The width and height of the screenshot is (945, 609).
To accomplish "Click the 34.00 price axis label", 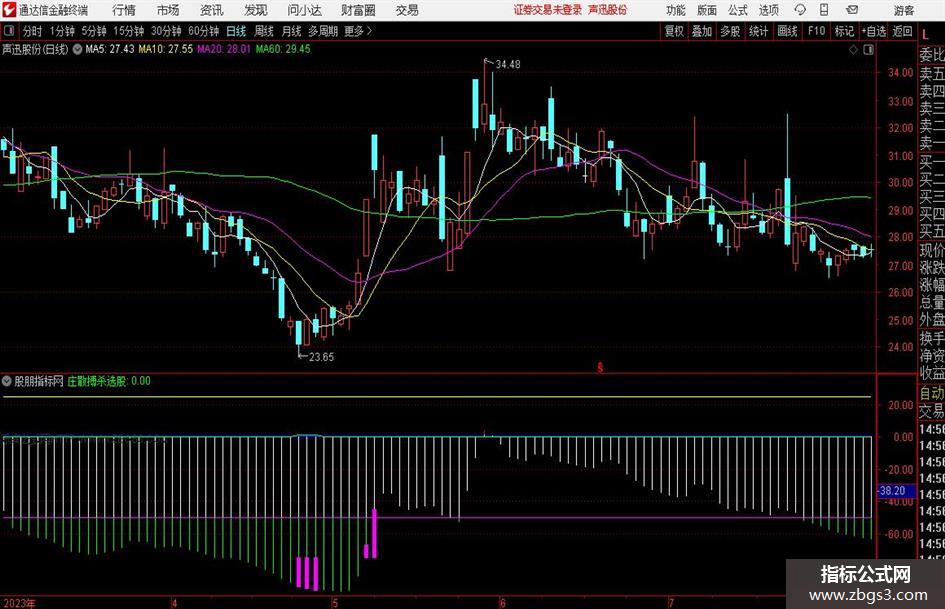I will point(900,72).
